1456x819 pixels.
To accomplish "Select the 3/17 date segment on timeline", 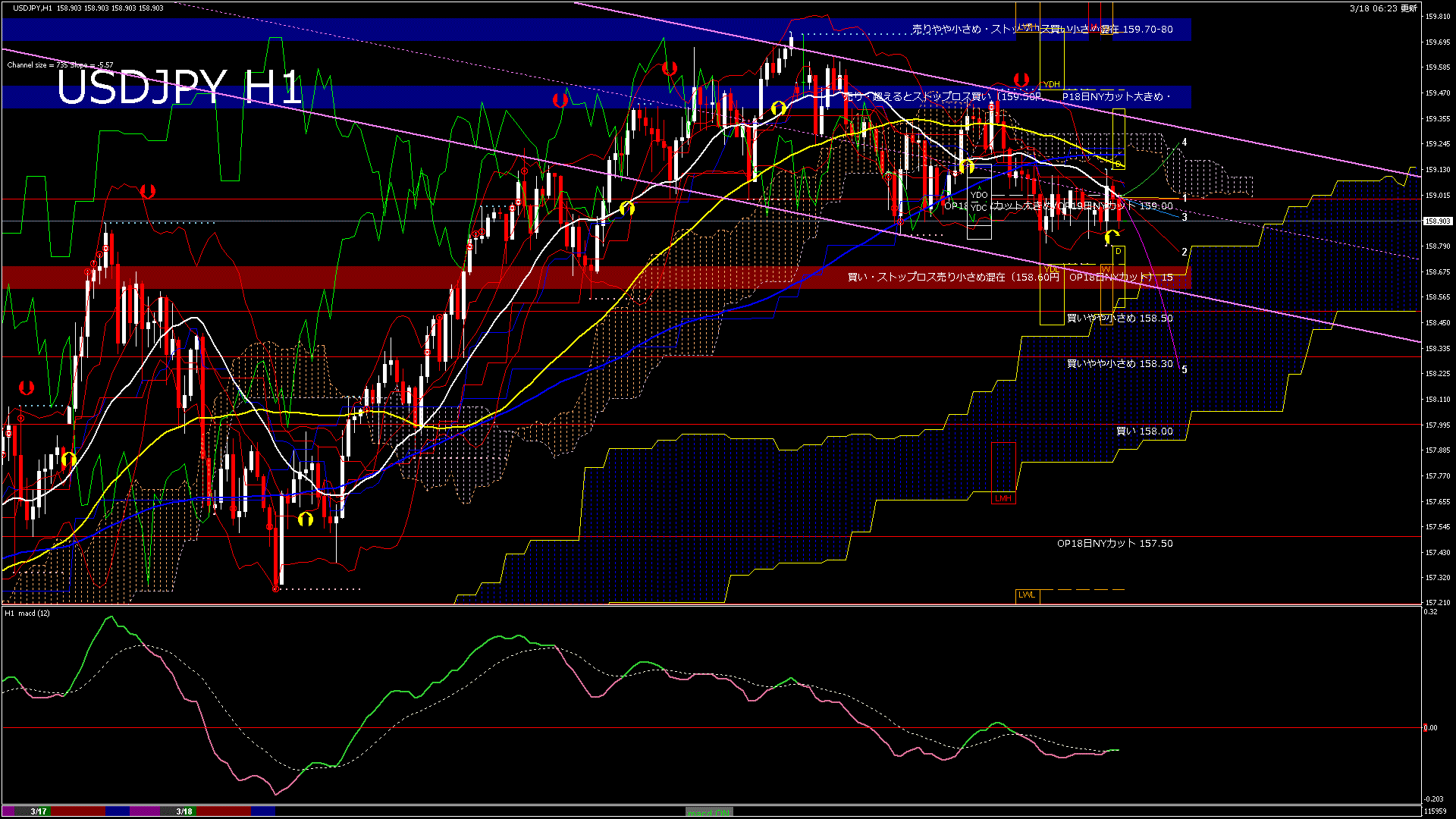I will (x=39, y=811).
